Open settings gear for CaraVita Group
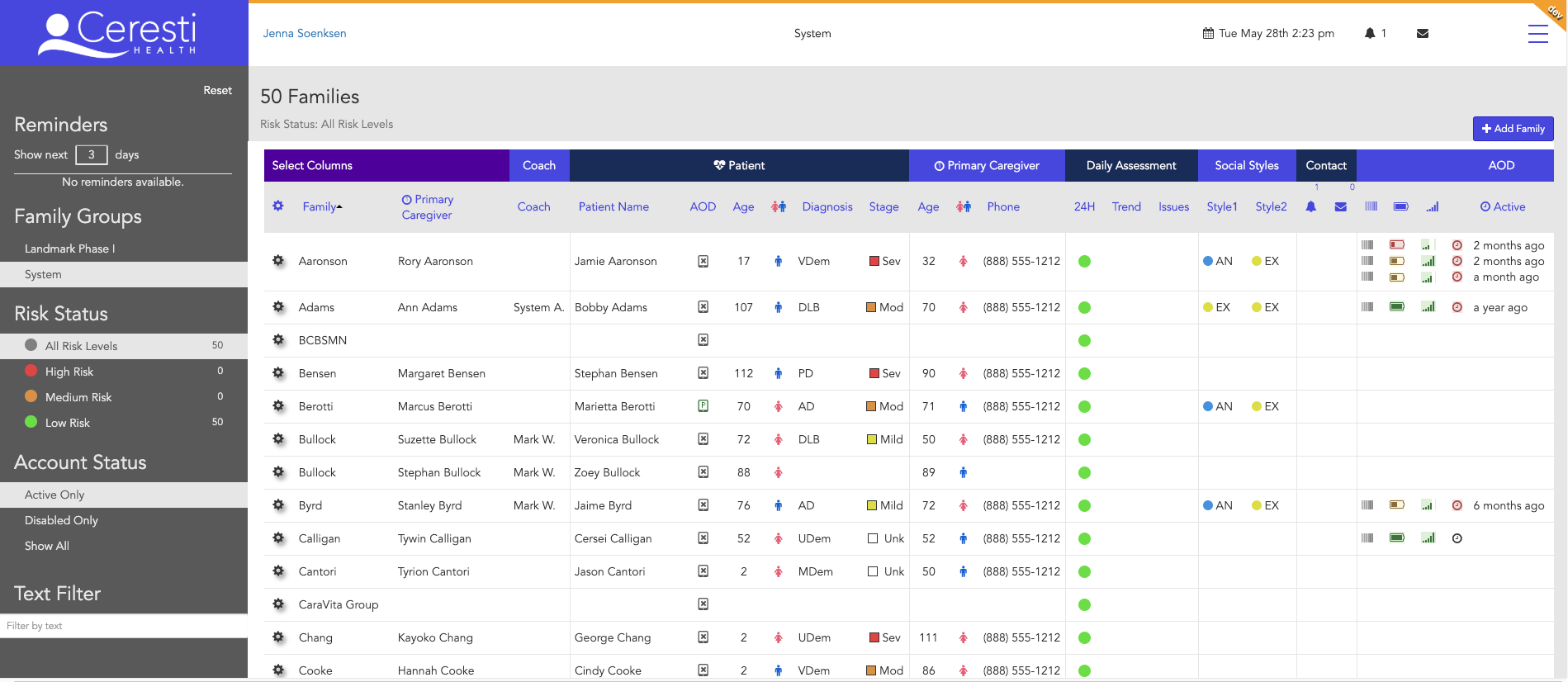The image size is (1568, 682). (278, 604)
